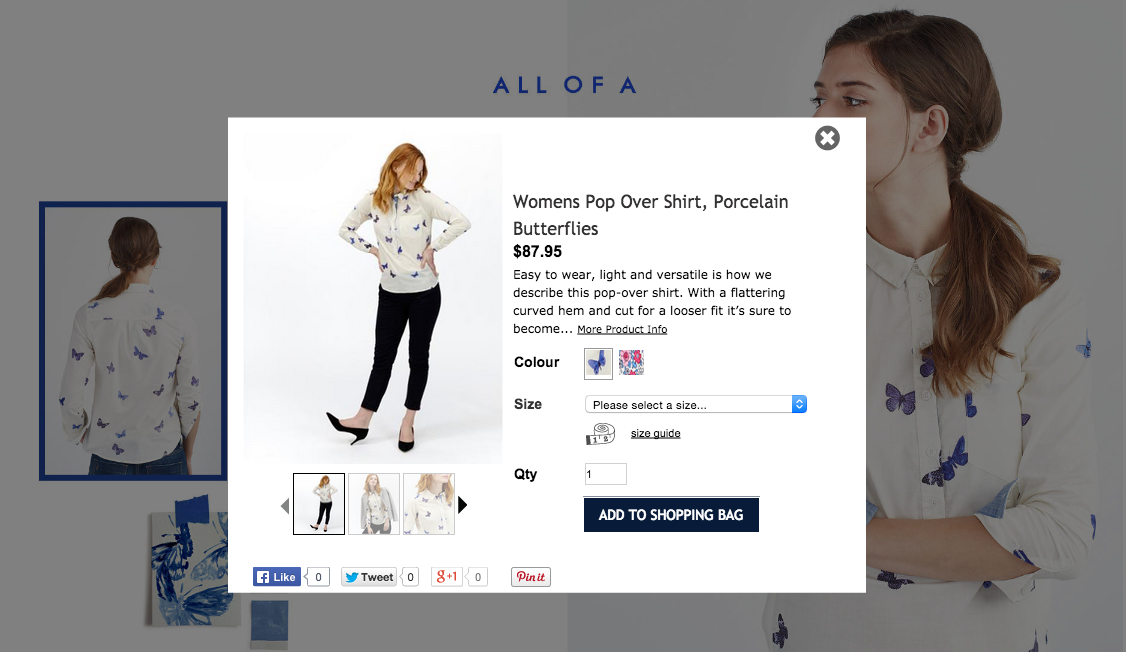Image resolution: width=1126 pixels, height=652 pixels.
Task: Click the main product image
Action: (x=373, y=297)
